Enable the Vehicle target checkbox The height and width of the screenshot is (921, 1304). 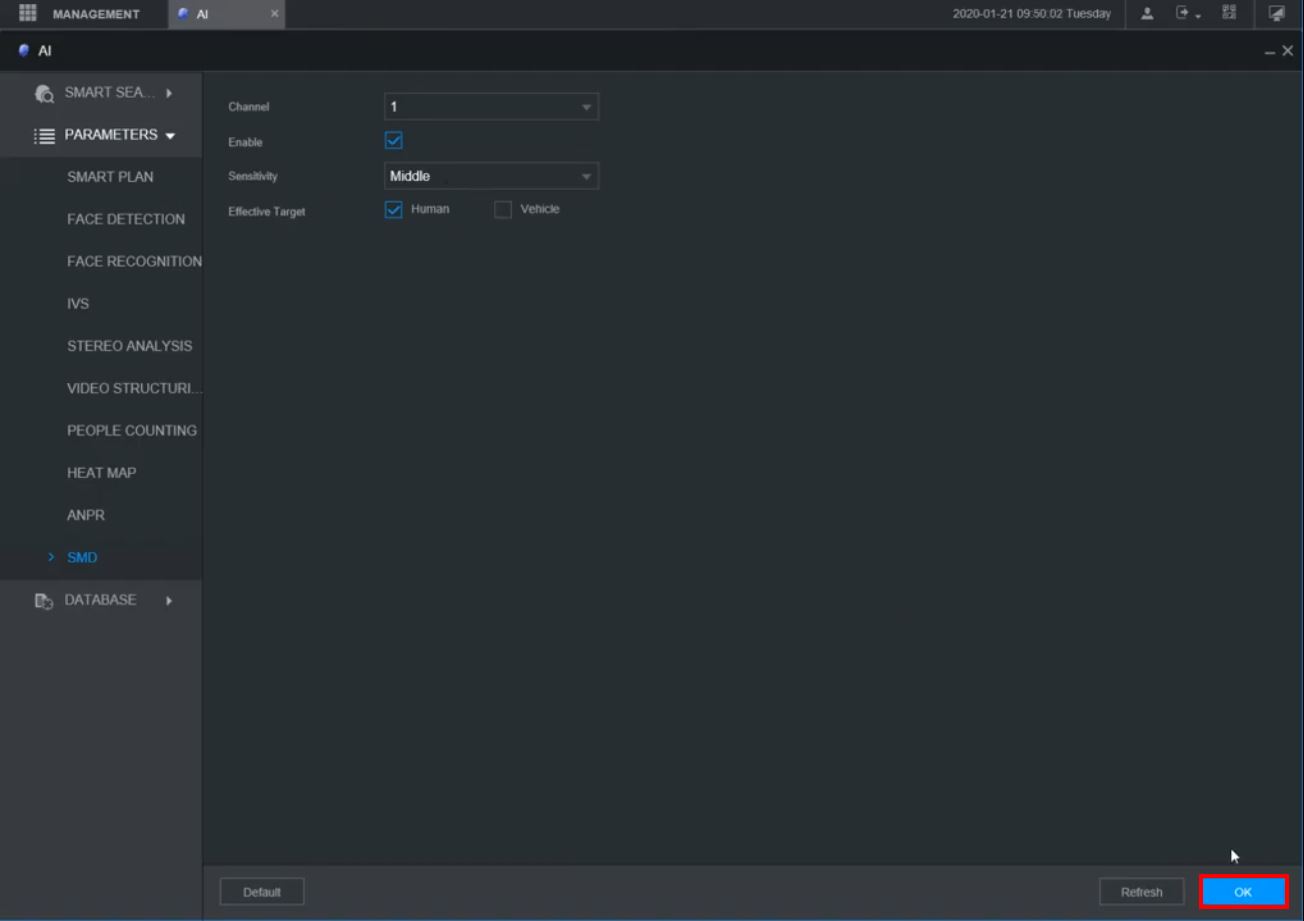(x=503, y=210)
